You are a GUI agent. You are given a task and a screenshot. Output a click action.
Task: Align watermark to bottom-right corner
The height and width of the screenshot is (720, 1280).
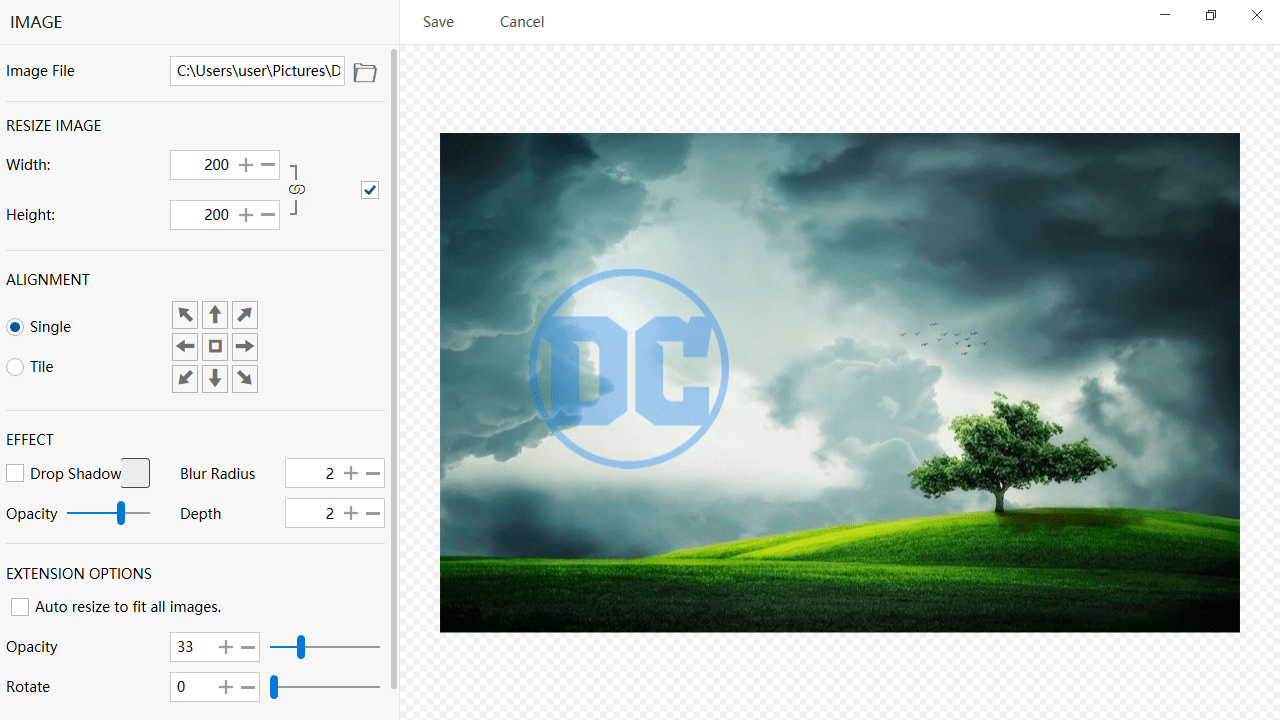(245, 379)
